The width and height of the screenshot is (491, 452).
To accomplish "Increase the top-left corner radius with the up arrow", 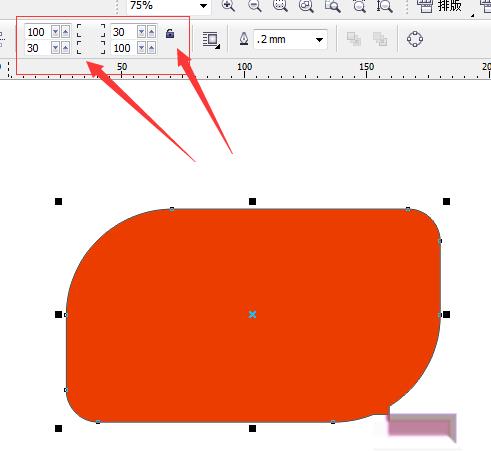I will (x=65, y=32).
